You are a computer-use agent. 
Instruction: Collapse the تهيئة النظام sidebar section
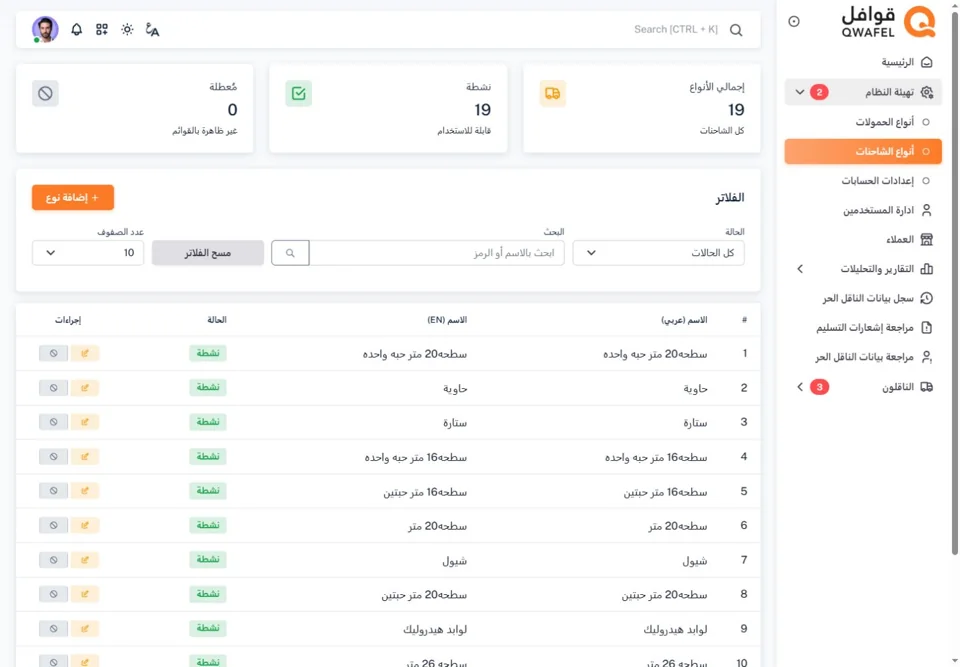click(x=863, y=92)
